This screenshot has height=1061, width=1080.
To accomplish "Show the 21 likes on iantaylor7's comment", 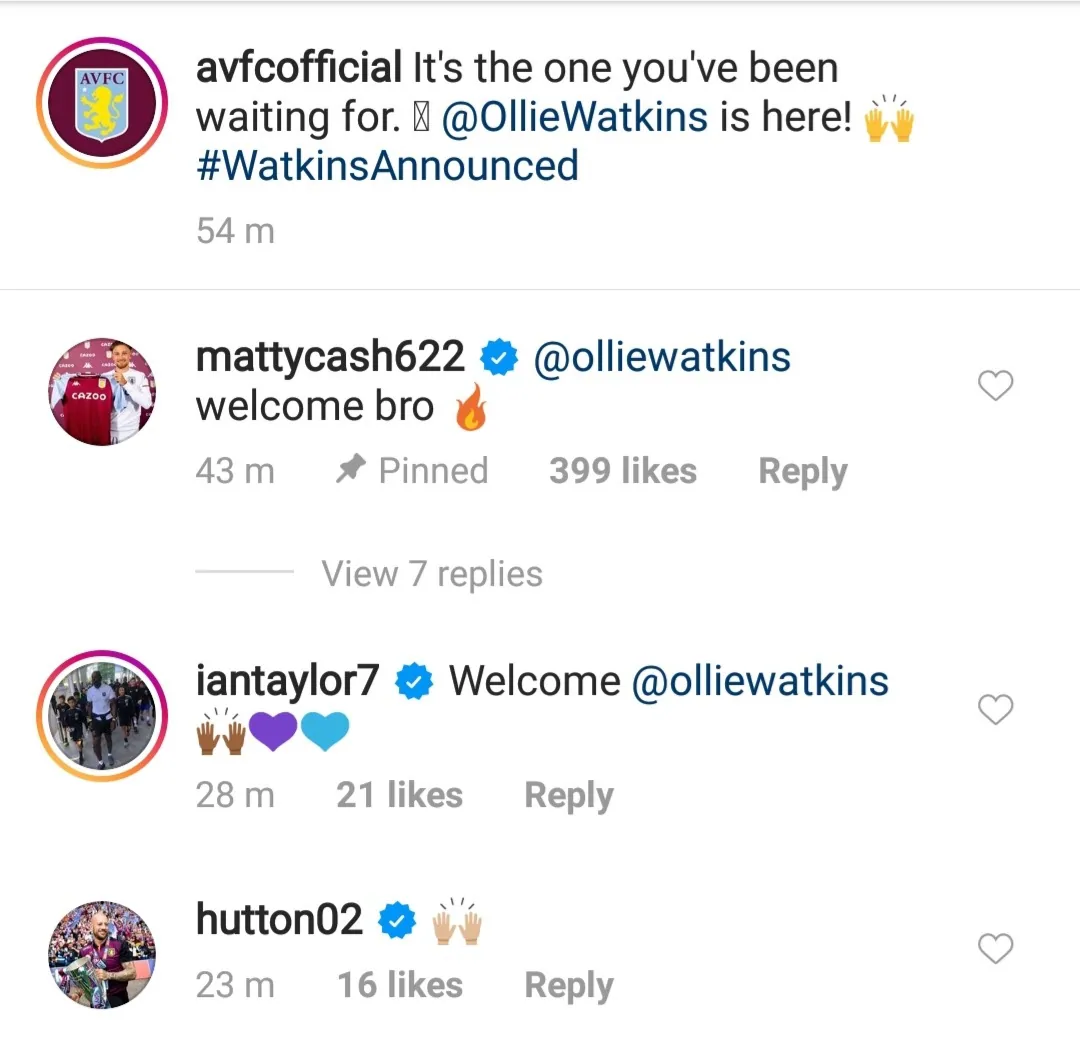I will coord(399,795).
